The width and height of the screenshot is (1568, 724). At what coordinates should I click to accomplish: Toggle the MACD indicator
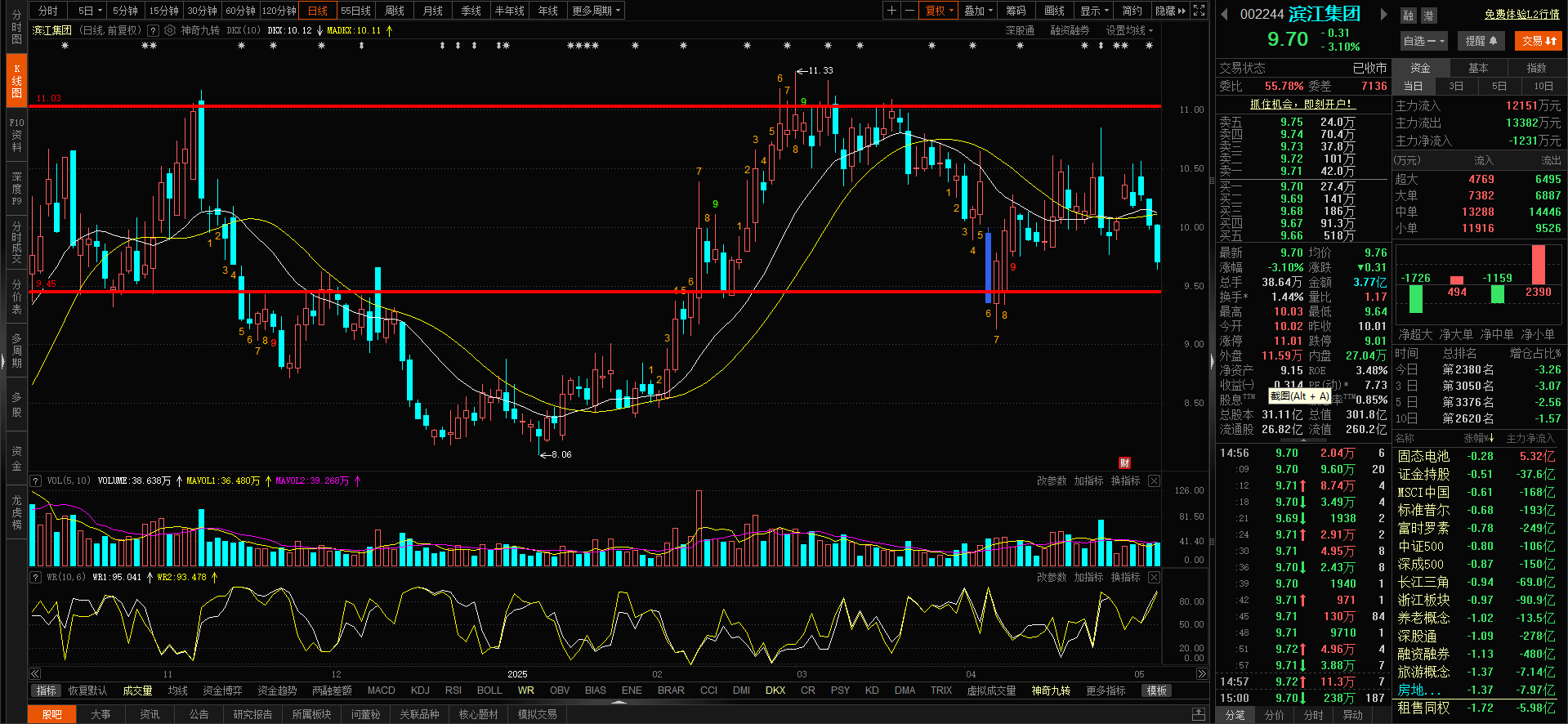pos(381,690)
